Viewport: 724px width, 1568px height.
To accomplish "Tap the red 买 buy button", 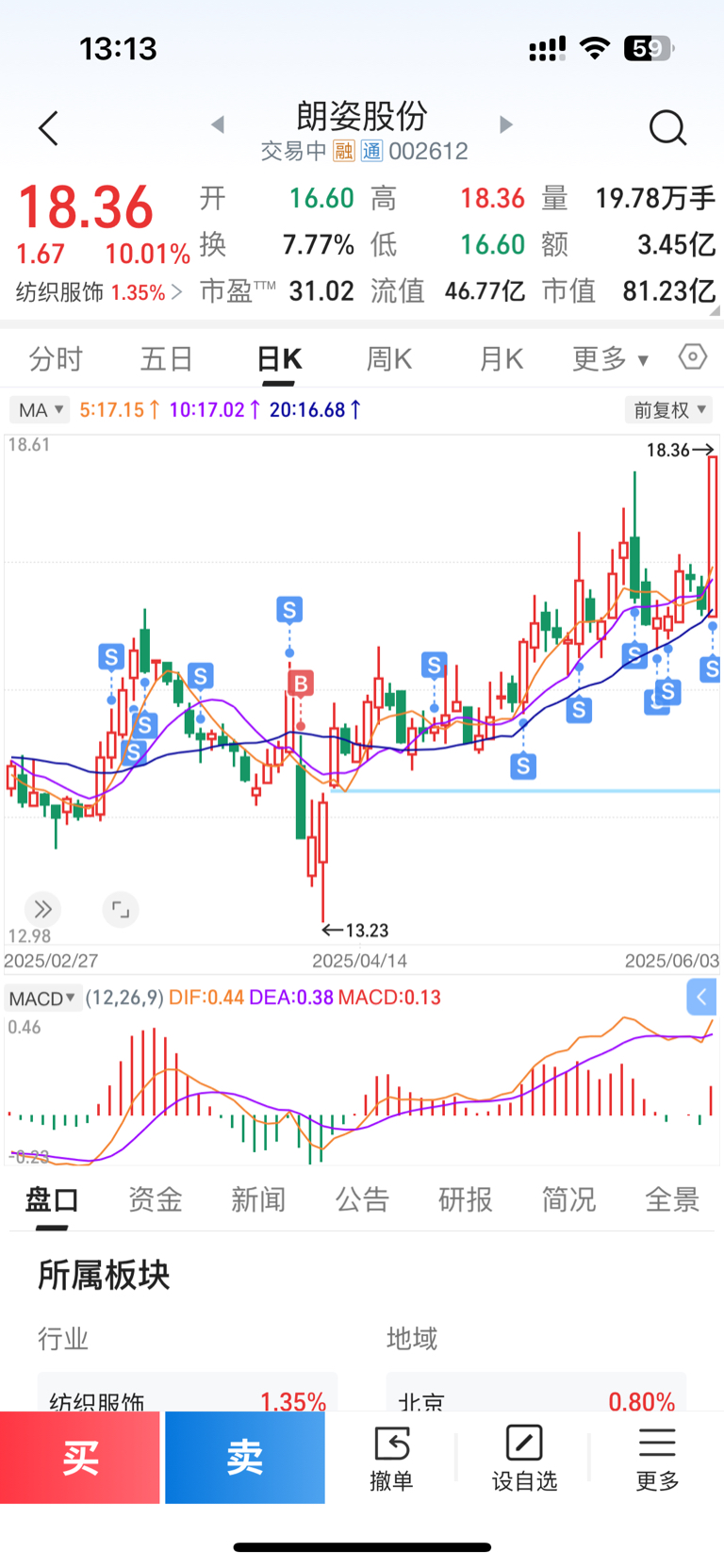I will point(80,1458).
